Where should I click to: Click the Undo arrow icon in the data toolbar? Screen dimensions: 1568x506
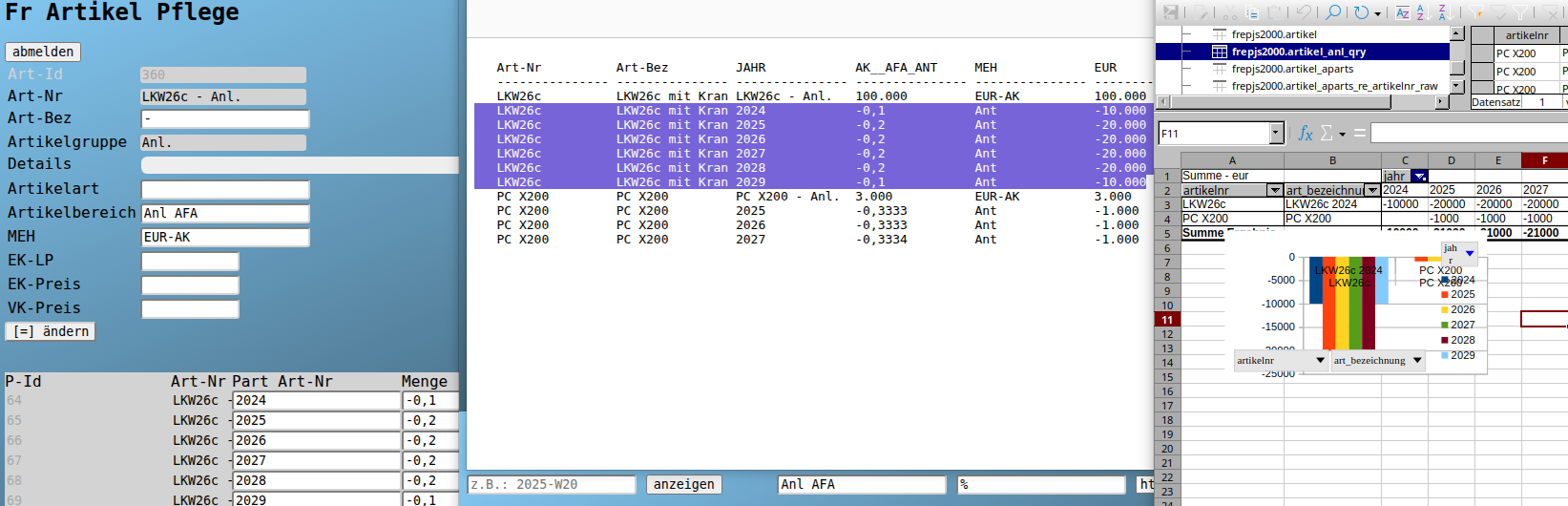click(x=1304, y=11)
